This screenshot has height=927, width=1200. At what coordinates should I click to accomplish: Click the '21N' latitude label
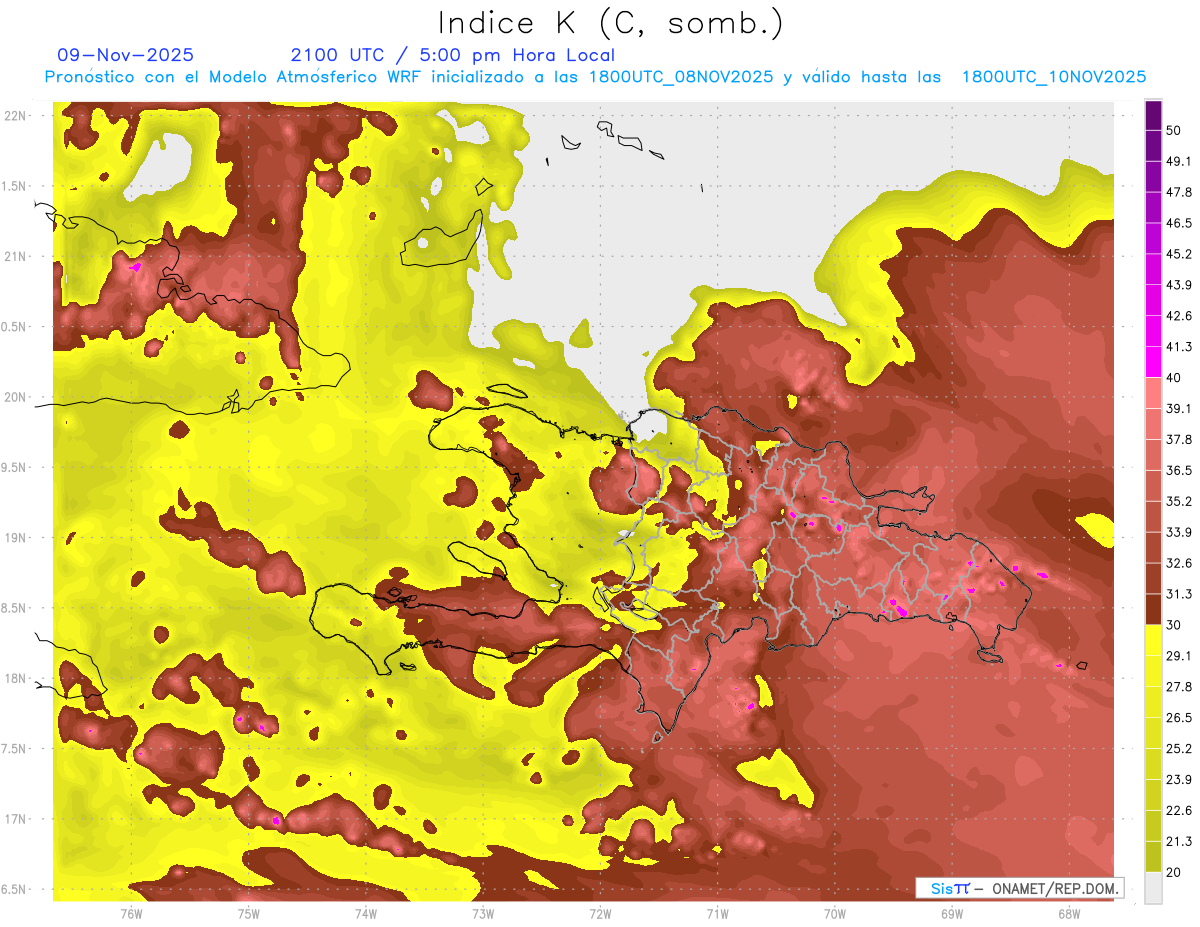pos(16,256)
